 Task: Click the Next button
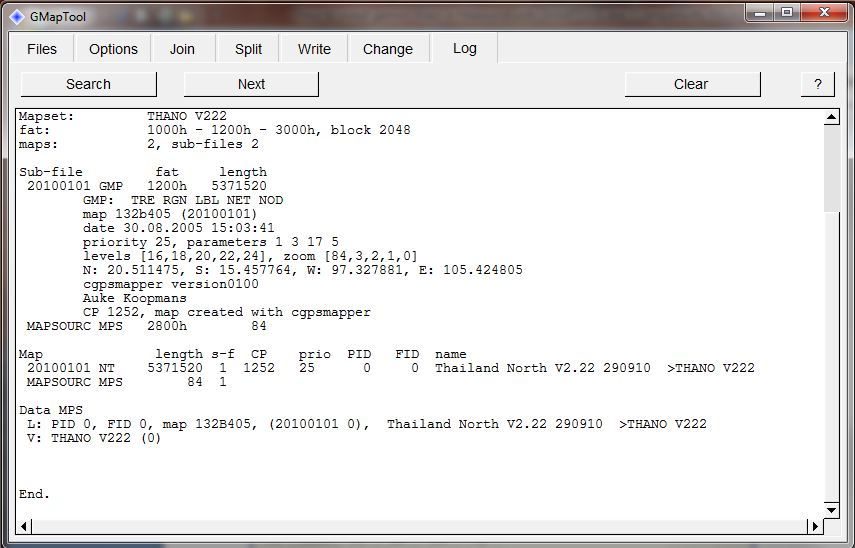251,84
